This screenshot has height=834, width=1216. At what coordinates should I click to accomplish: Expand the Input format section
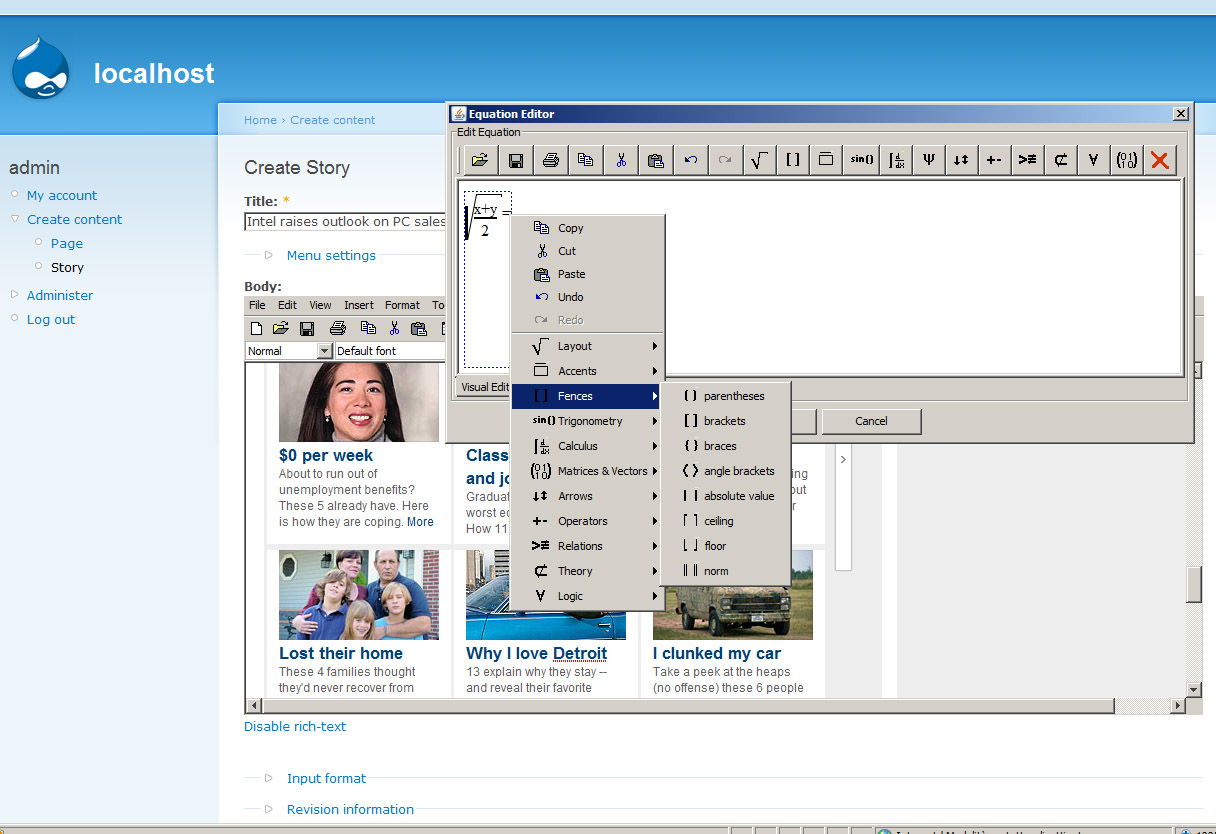point(326,779)
